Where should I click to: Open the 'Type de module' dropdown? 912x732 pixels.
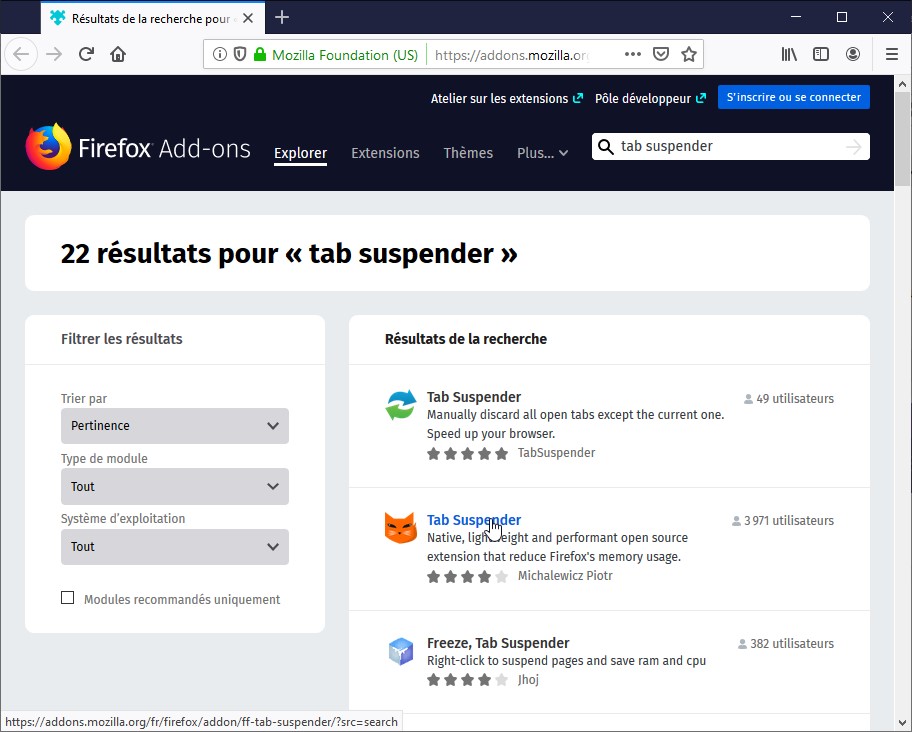174,487
